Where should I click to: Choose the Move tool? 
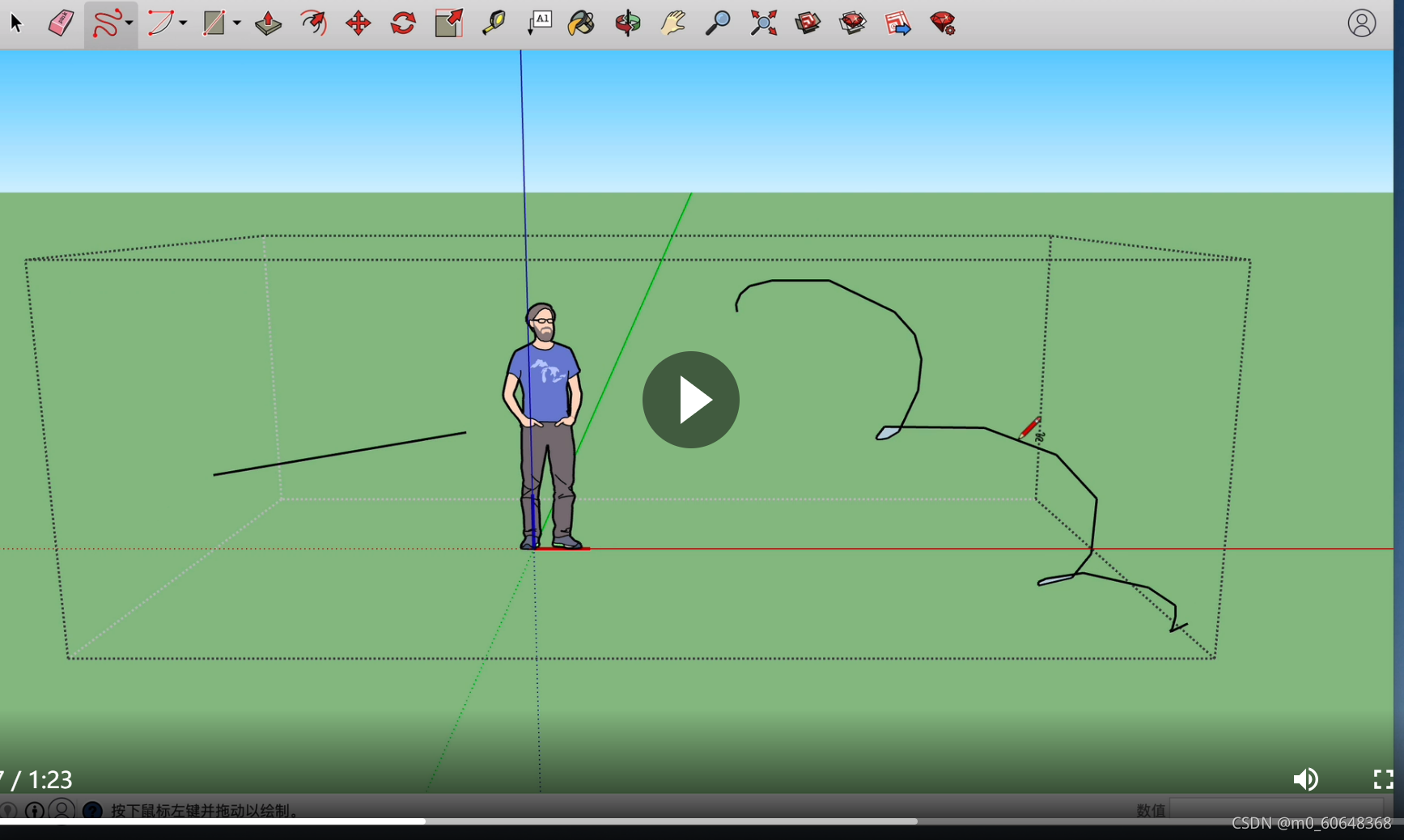tap(358, 23)
